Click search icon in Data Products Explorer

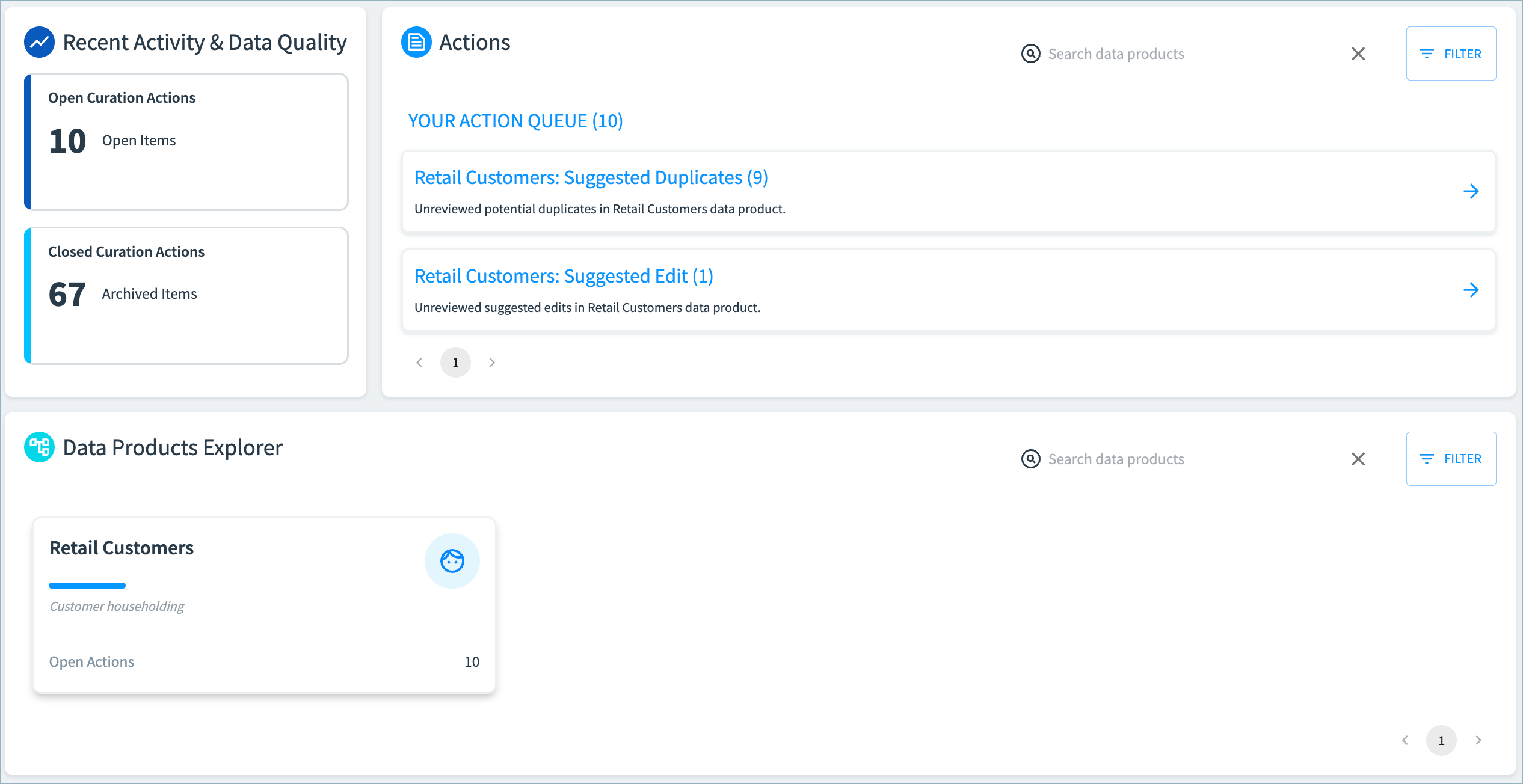coord(1030,459)
